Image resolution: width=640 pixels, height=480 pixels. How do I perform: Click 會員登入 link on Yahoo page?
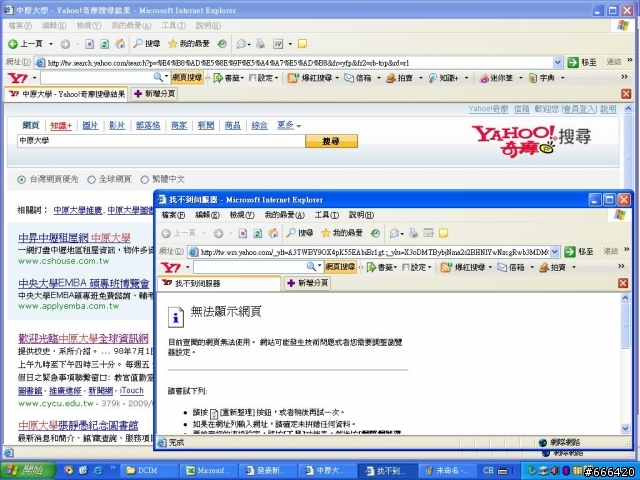pyautogui.click(x=579, y=109)
